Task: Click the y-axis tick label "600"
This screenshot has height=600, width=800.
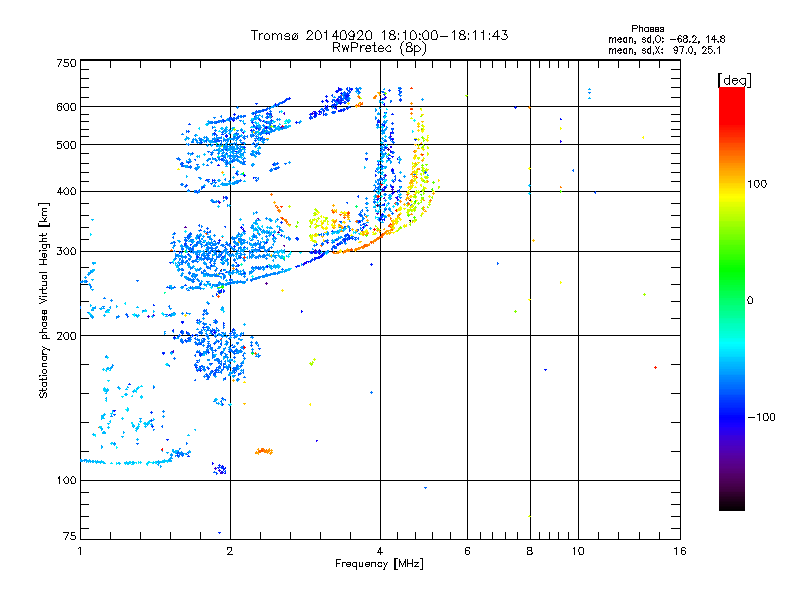Action: coord(66,107)
